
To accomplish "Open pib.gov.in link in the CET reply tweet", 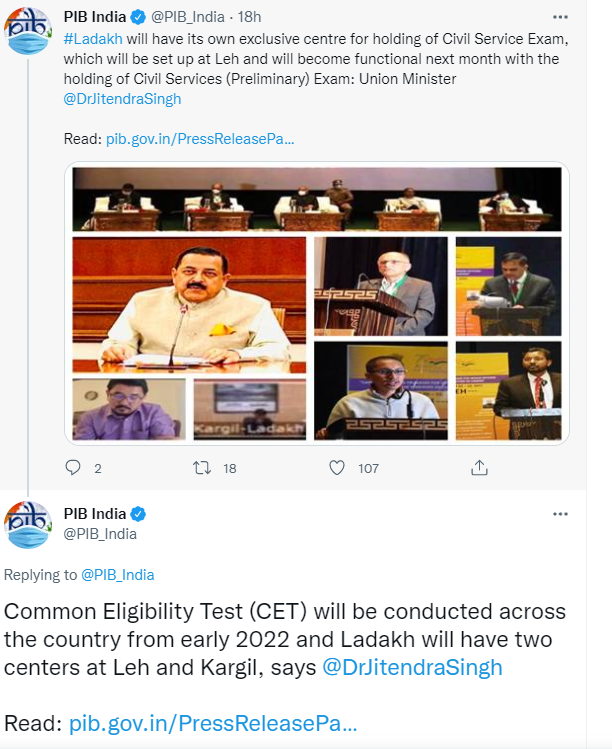I will (x=212, y=723).
